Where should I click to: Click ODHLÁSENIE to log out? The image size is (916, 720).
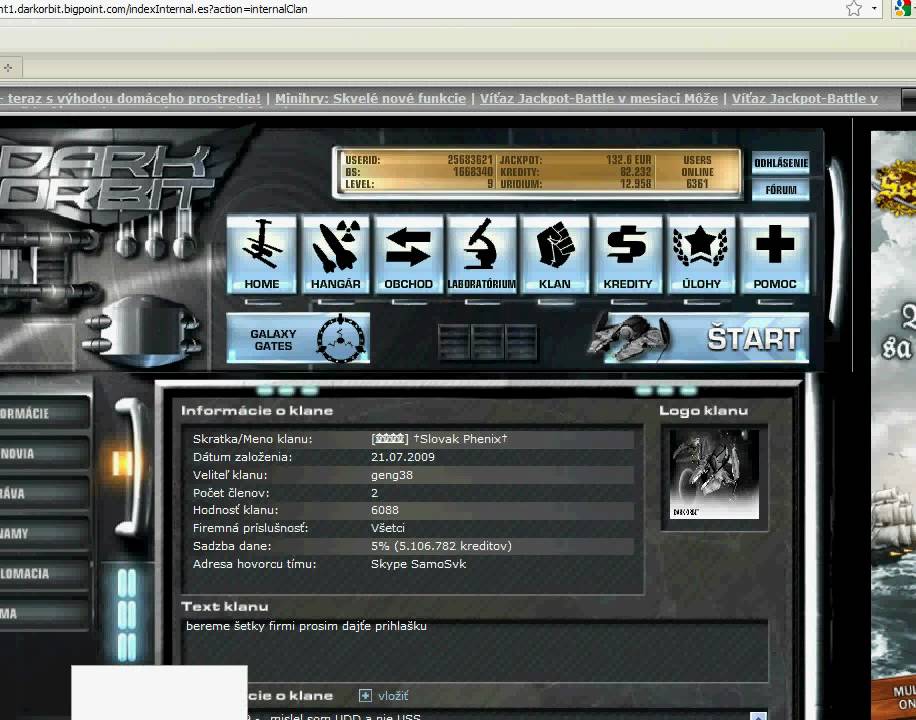(x=780, y=162)
